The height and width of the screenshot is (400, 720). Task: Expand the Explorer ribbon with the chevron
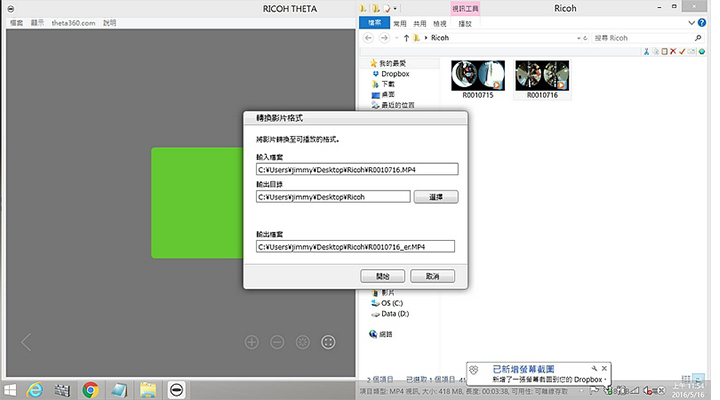tap(692, 23)
